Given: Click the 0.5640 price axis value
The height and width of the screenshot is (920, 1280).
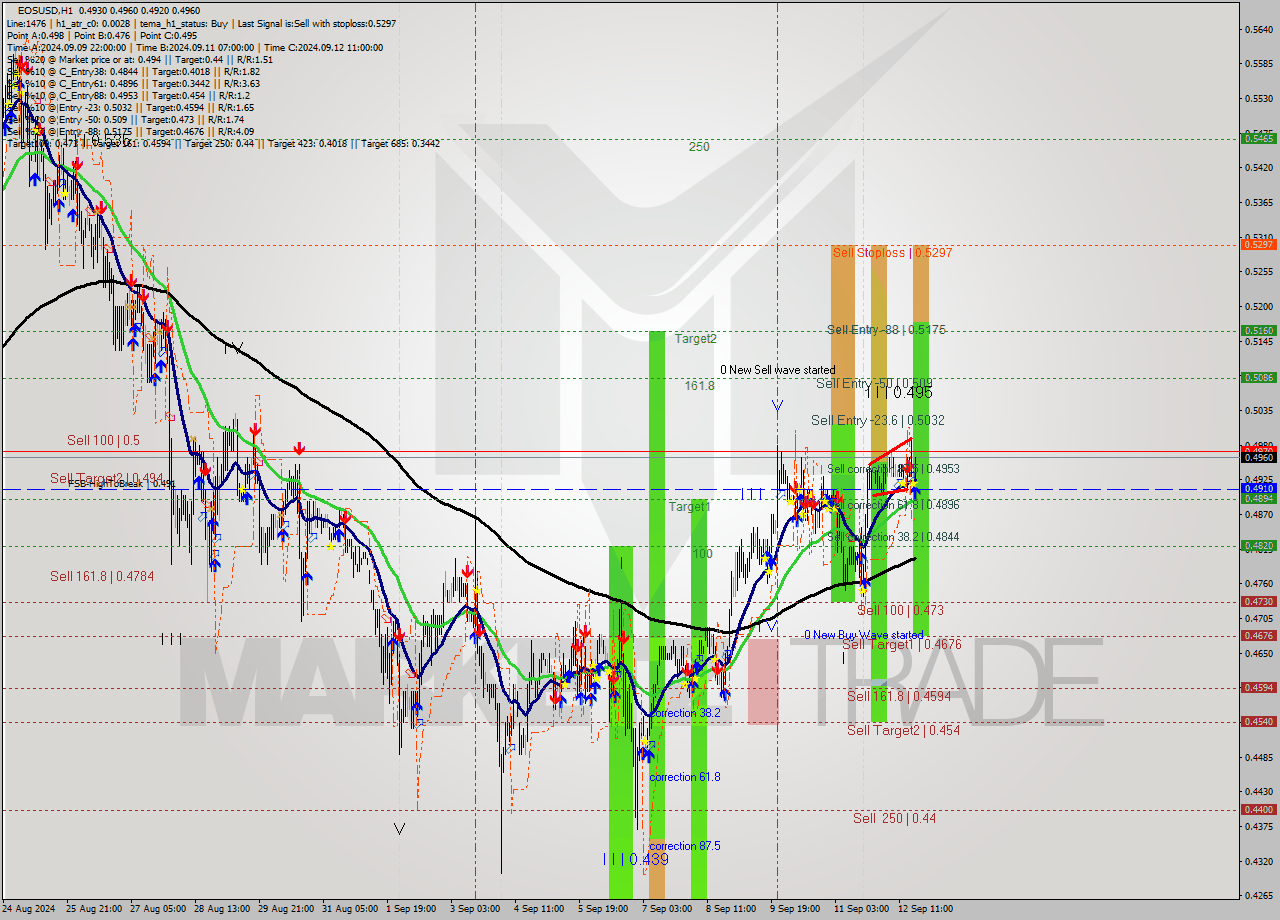Looking at the screenshot, I should [x=1260, y=29].
